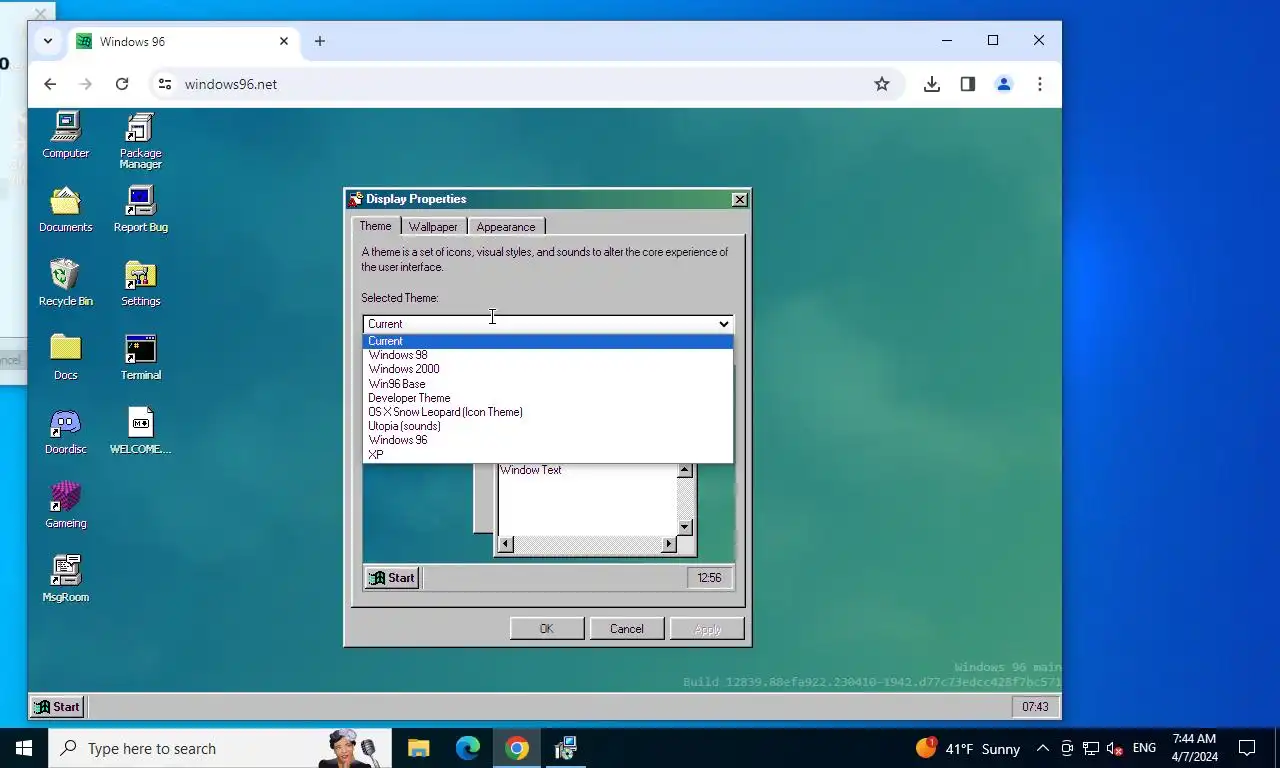Select Current in theme list
Viewport: 1280px width, 768px height.
pos(548,341)
